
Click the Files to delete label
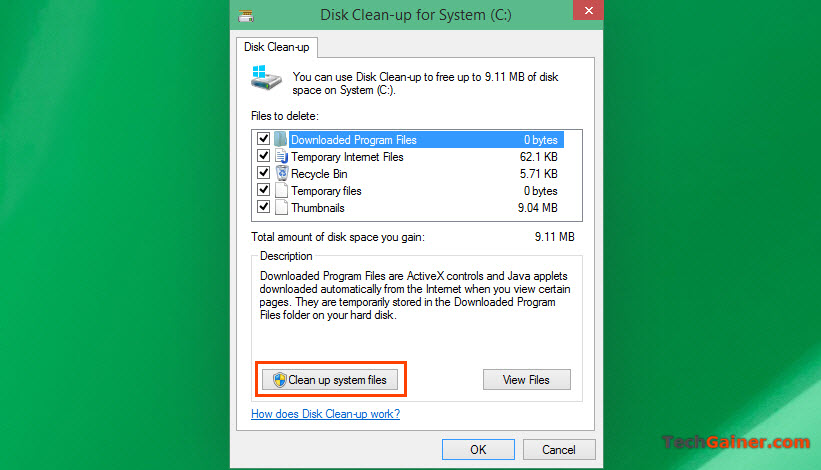pos(285,116)
